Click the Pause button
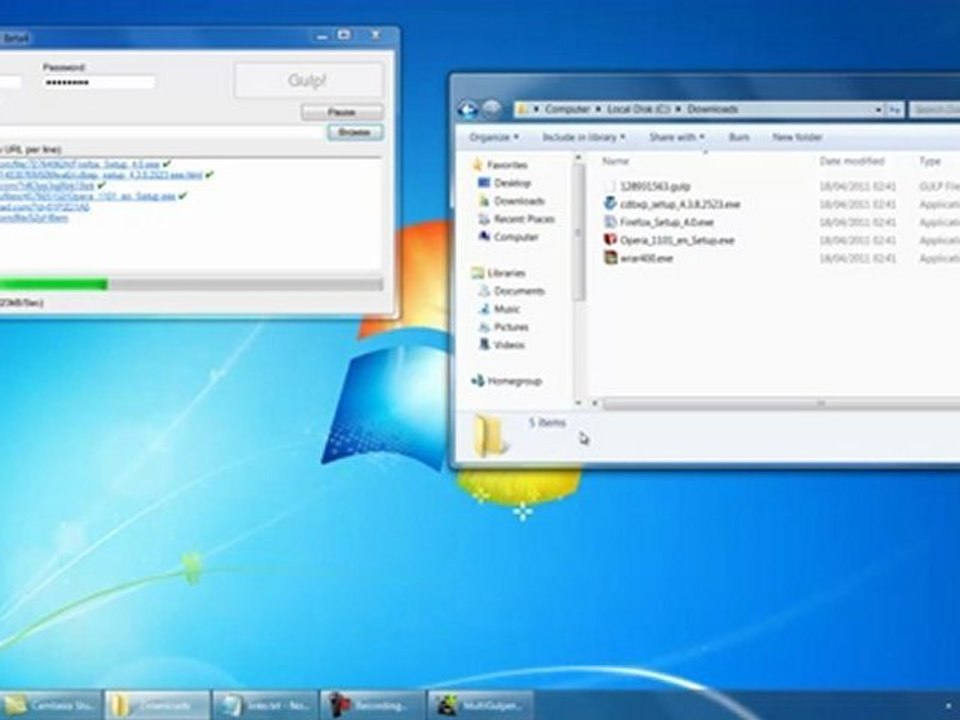960x720 pixels. 342,112
